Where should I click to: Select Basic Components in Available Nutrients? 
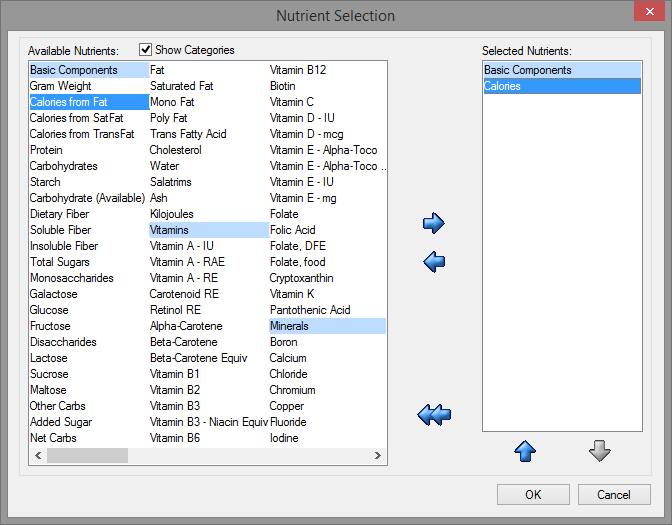click(73, 70)
